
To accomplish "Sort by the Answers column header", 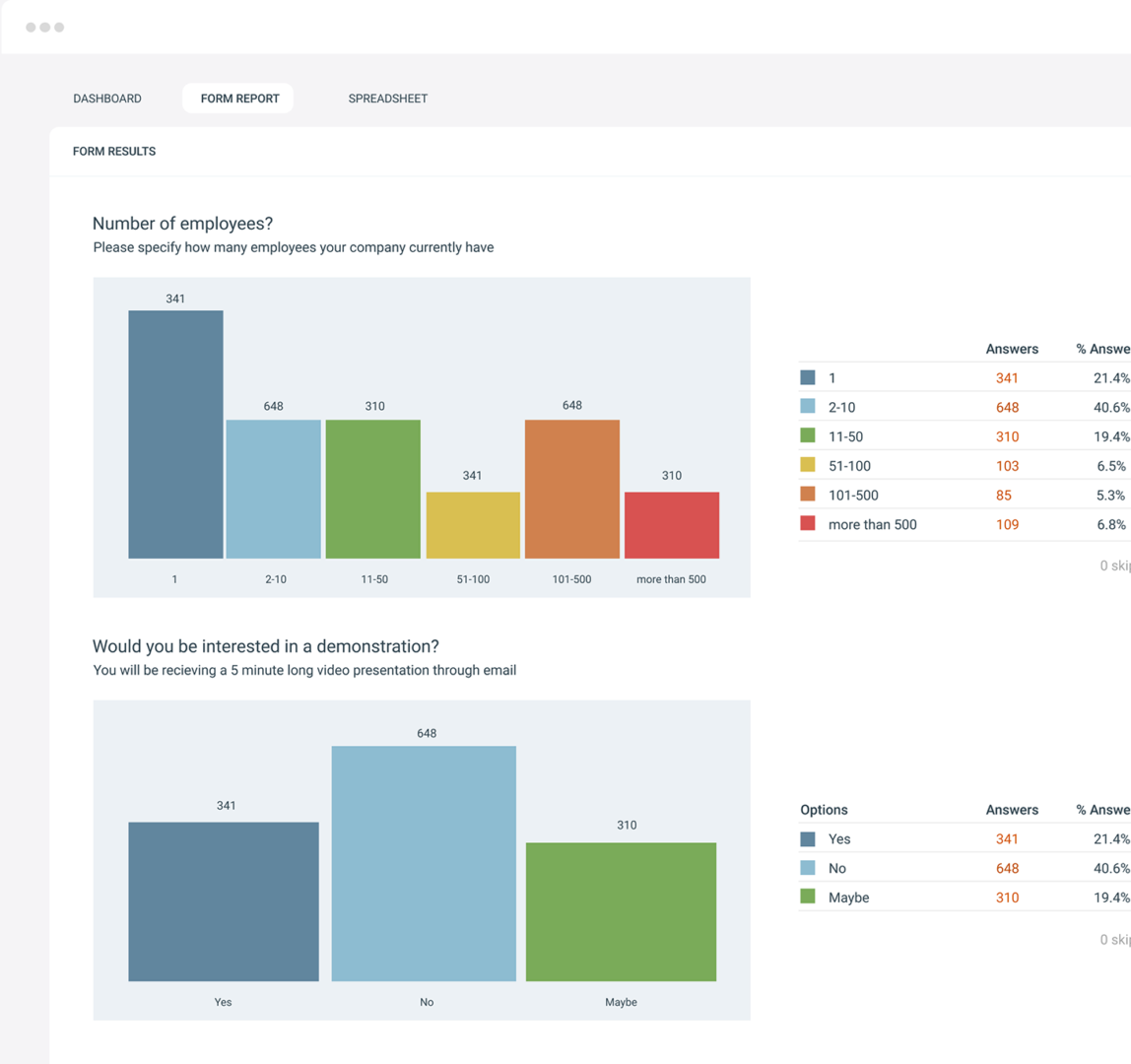I will pos(1011,349).
